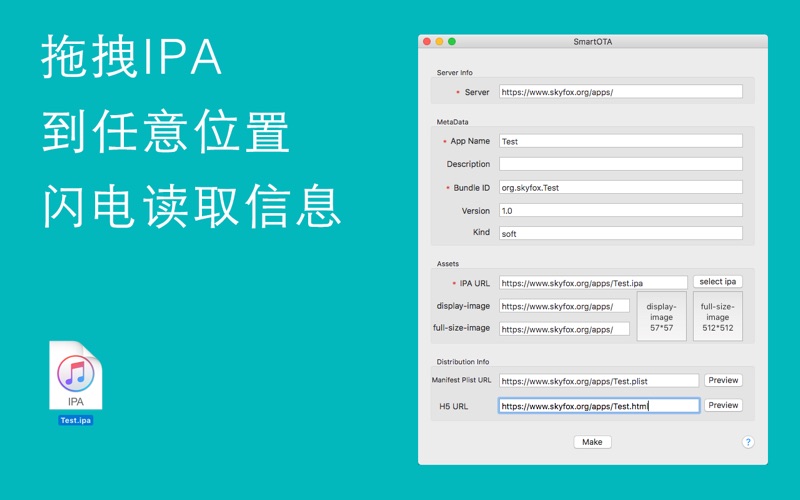The image size is (800, 500).
Task: Click the green zoom window button
Action: (x=452, y=41)
